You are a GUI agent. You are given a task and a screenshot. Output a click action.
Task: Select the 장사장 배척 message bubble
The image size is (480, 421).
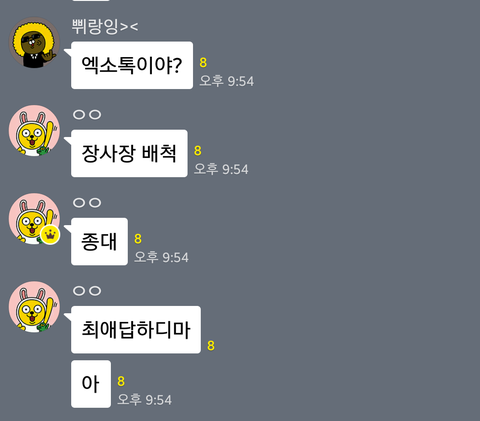(x=129, y=153)
